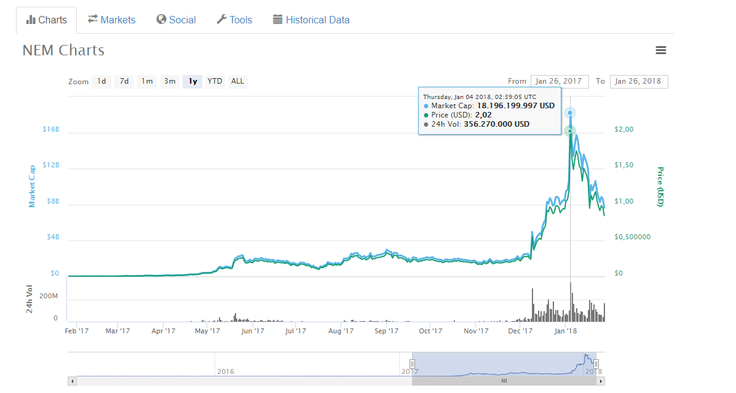Click the $4B market cap axis label
This screenshot has height=393, width=736.
[x=53, y=237]
